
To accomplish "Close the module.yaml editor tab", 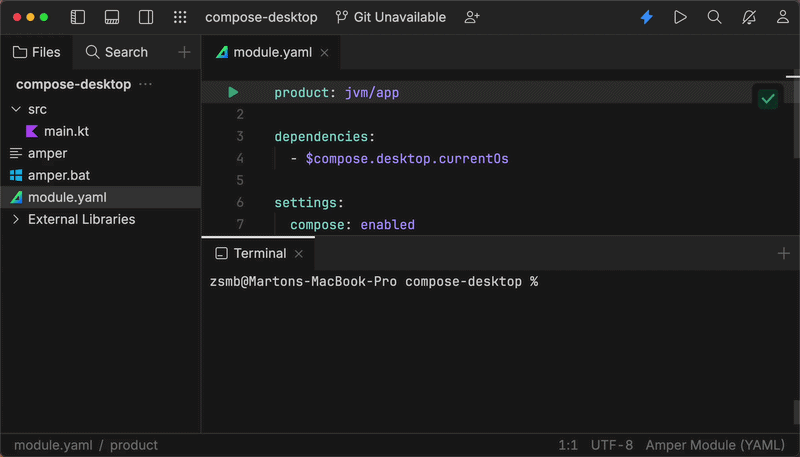I will click(x=324, y=53).
